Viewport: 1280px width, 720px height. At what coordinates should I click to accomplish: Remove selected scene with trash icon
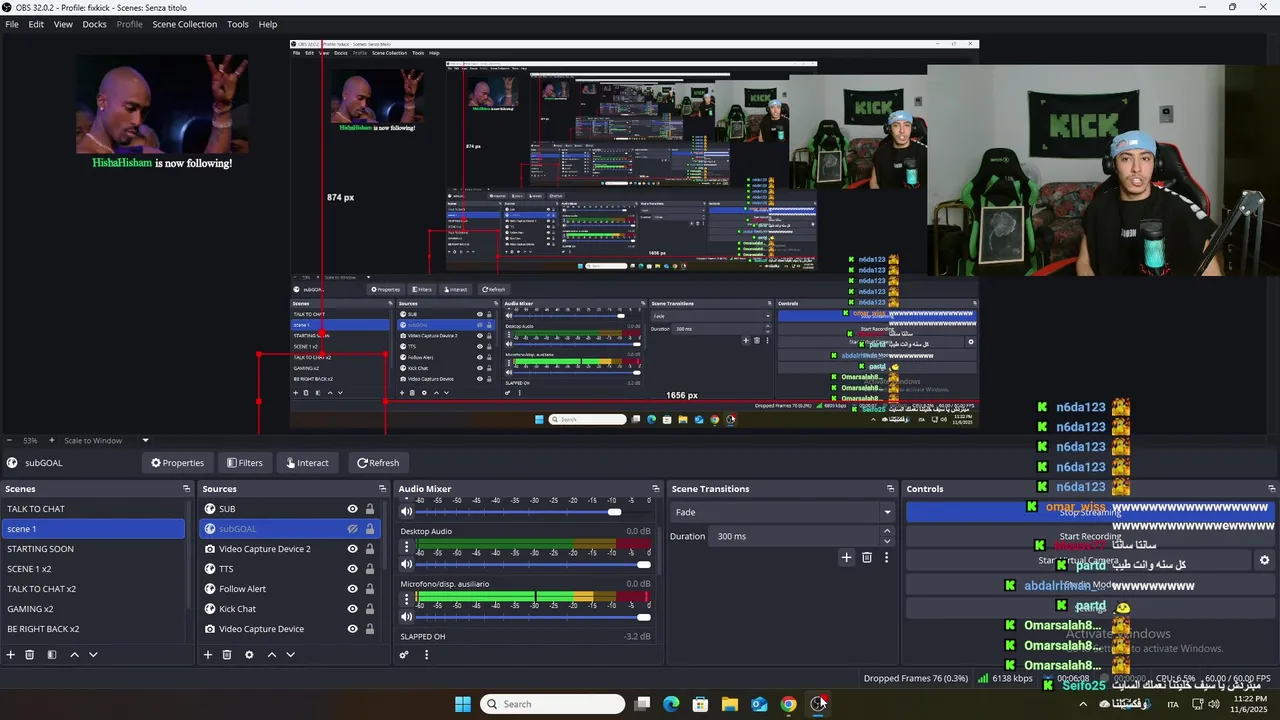click(x=30, y=655)
